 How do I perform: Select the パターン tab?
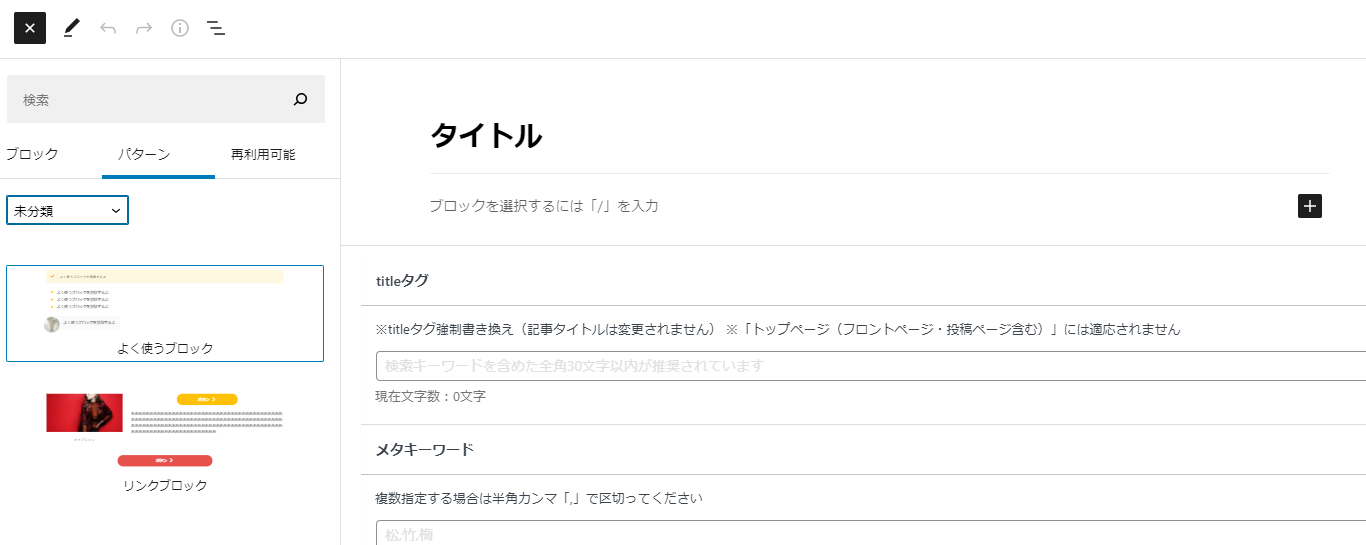pos(144,154)
